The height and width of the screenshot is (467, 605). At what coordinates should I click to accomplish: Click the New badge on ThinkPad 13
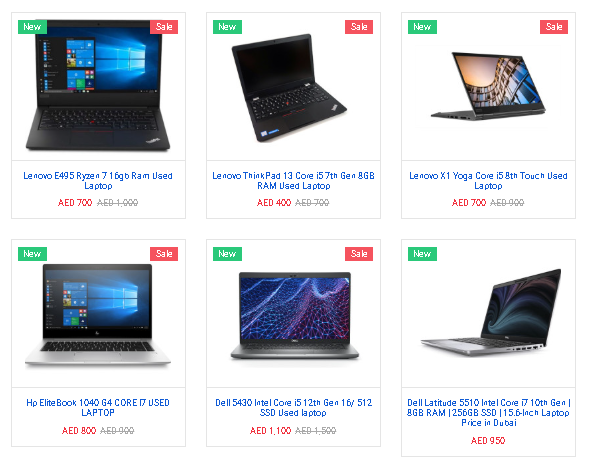[x=227, y=27]
